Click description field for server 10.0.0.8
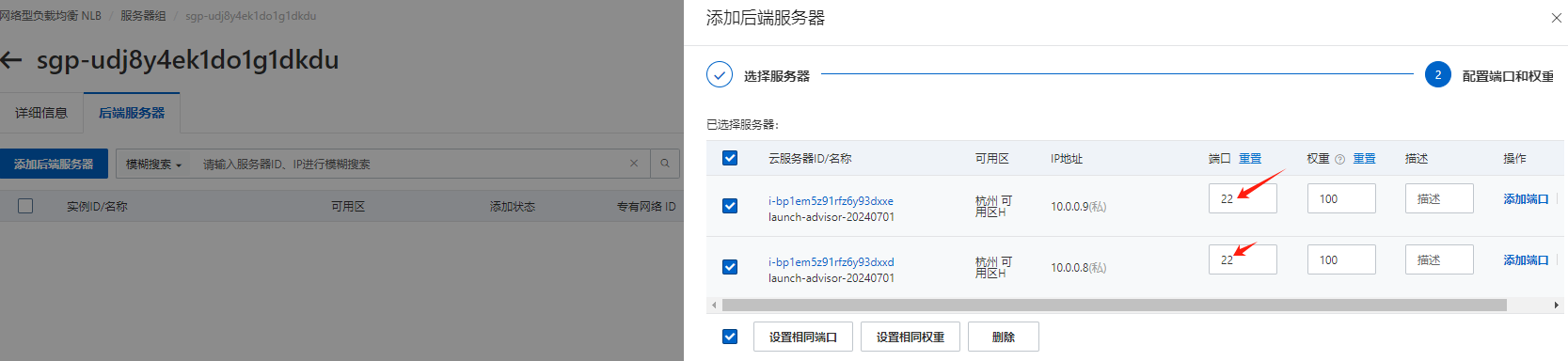Screen dimensions: 1568x361 [1439, 259]
